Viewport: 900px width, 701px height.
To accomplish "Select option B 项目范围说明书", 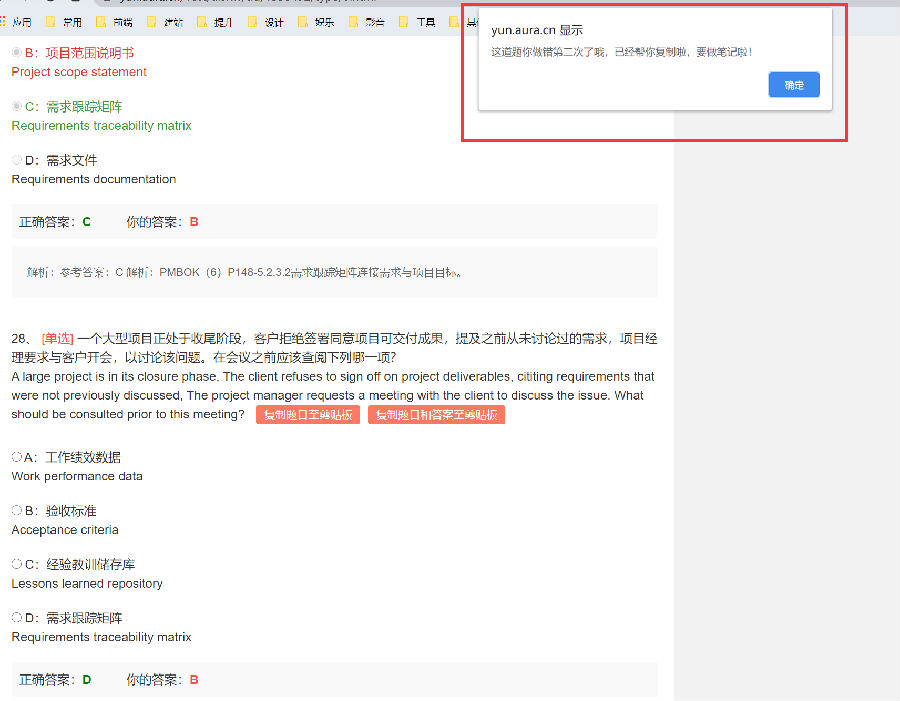I will pos(17,53).
